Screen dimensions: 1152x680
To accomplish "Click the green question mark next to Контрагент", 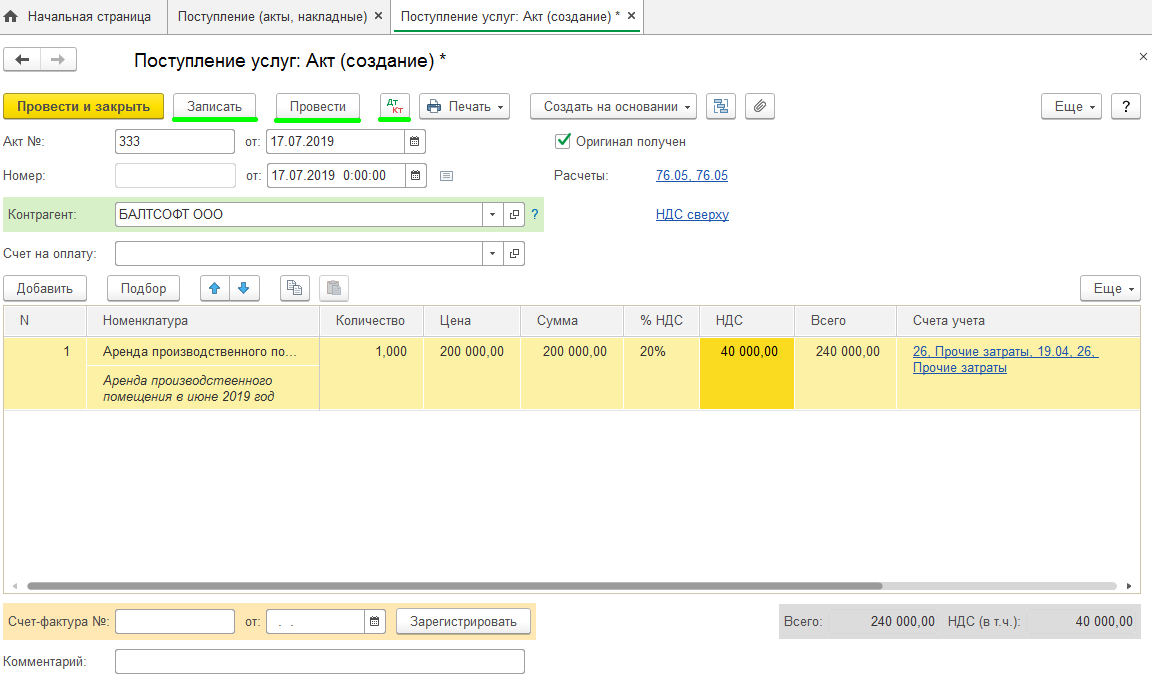I will click(535, 214).
